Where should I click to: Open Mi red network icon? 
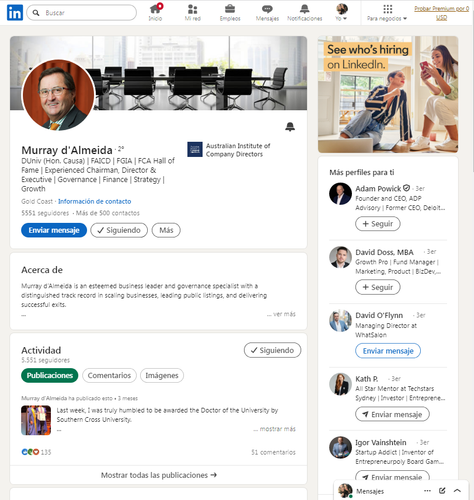click(x=193, y=13)
